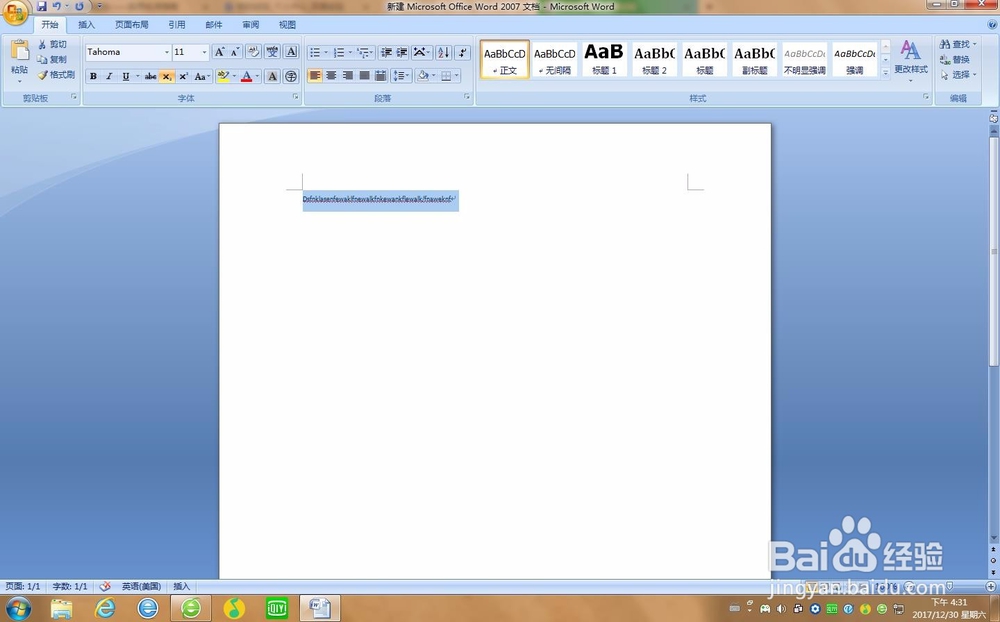Toggle Underline formatting
Screen dimensions: 1000x622
click(x=126, y=77)
